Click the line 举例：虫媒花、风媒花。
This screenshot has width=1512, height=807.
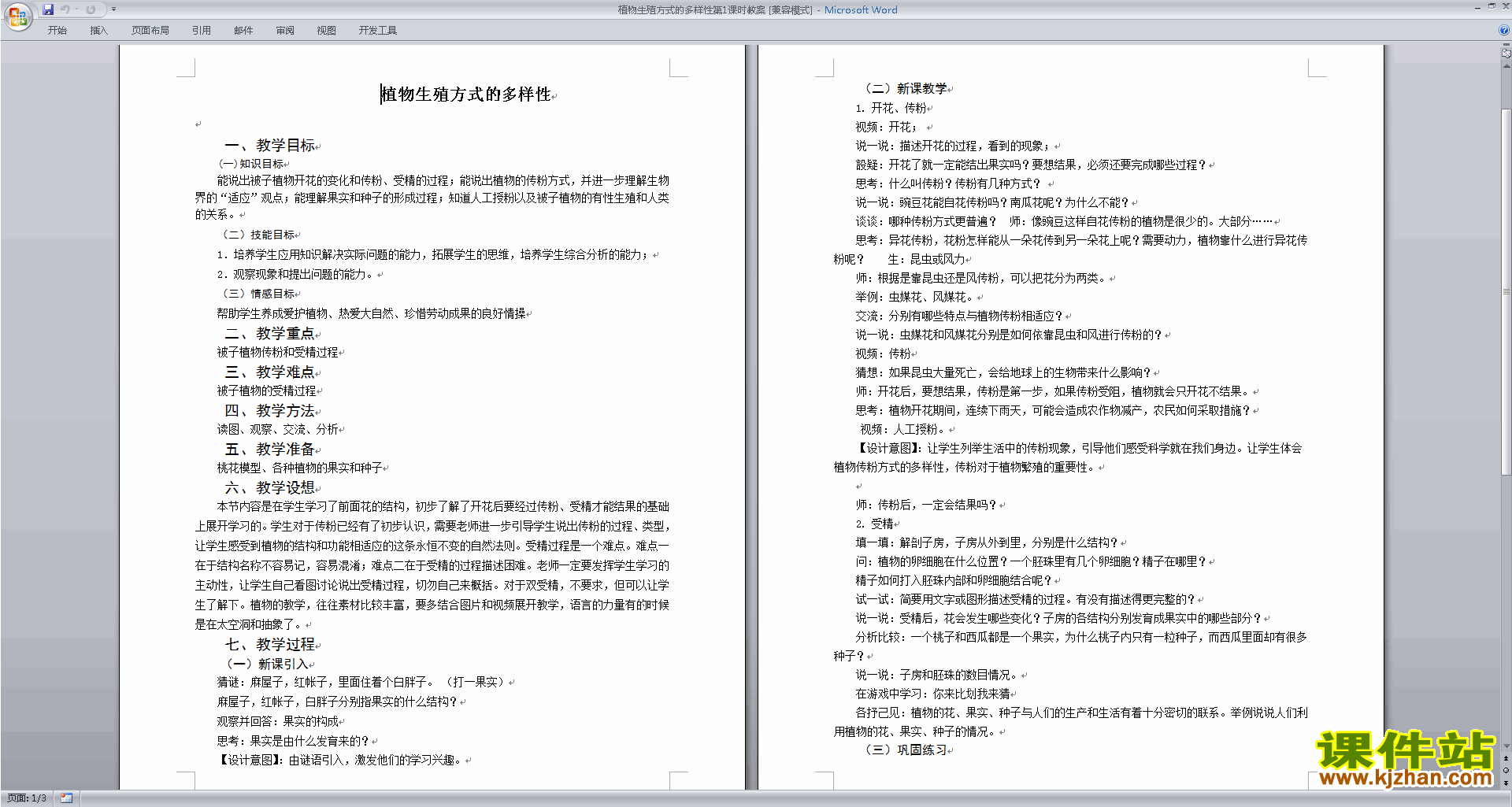(916, 298)
